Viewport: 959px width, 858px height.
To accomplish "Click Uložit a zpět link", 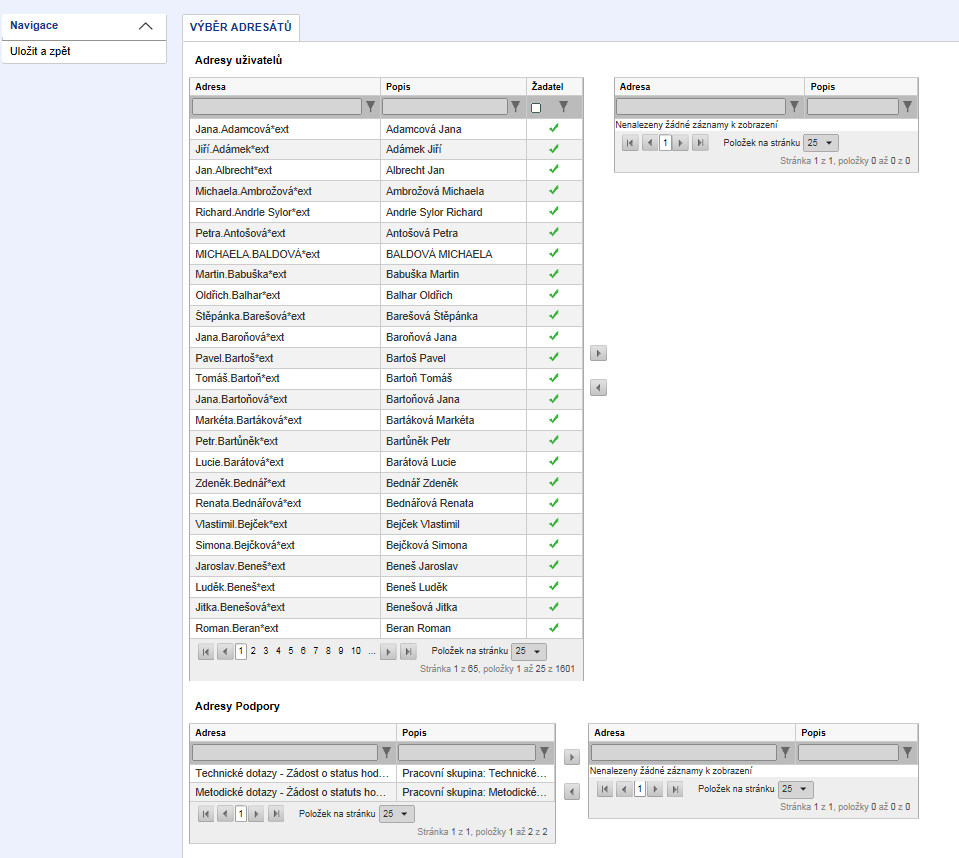I will 40,51.
